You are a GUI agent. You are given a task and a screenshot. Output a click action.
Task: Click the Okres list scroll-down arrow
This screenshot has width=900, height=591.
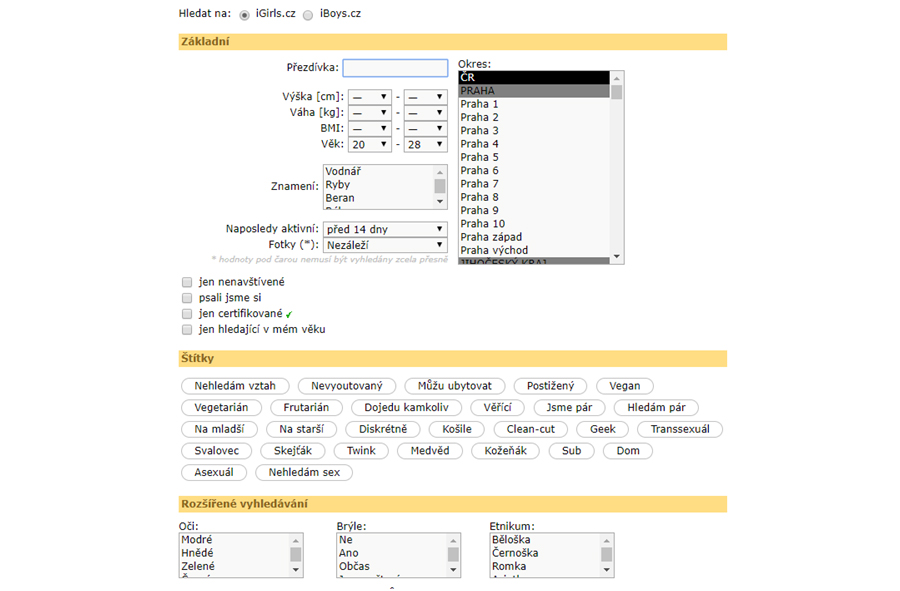click(617, 256)
